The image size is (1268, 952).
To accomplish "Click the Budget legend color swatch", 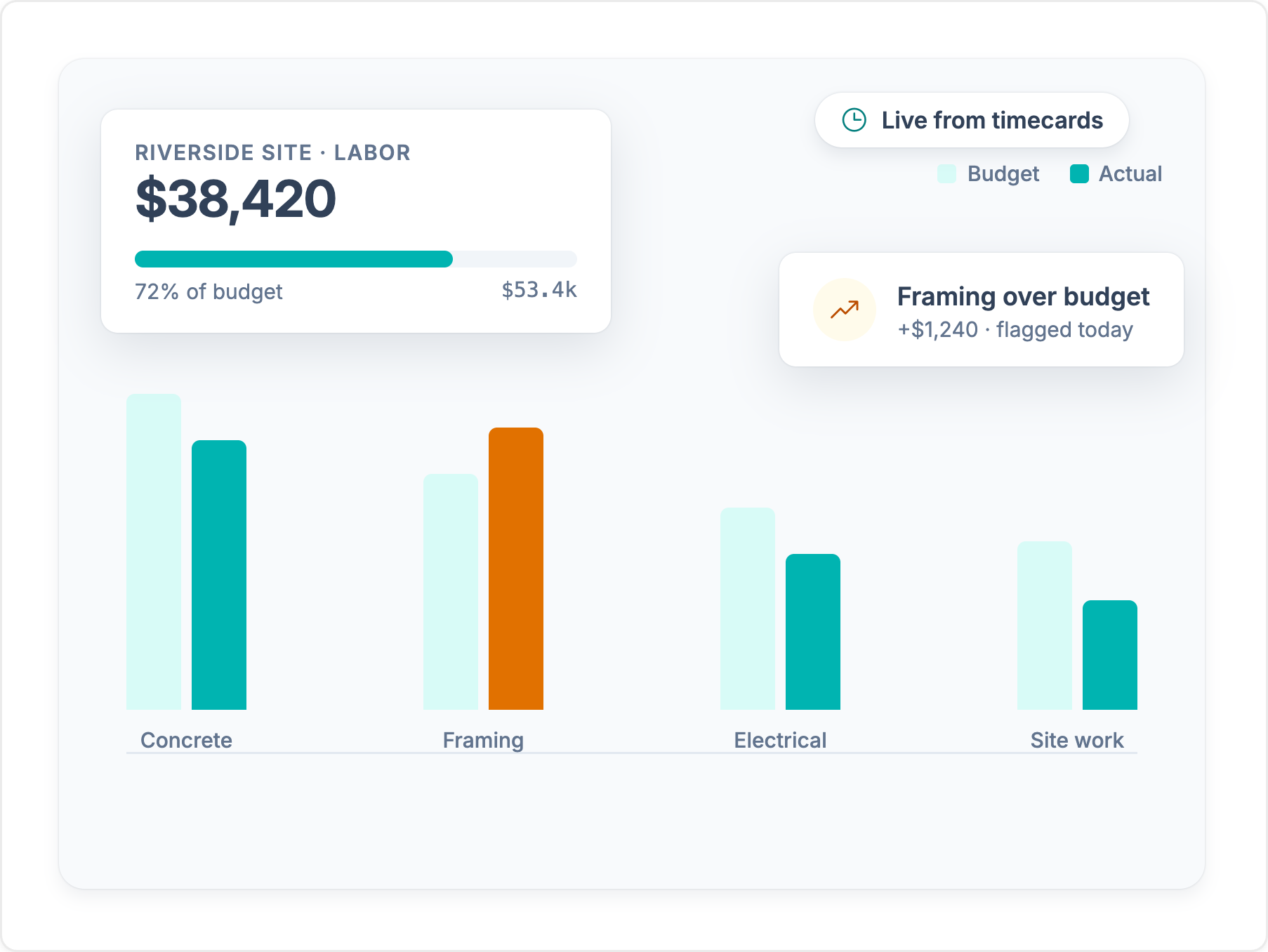I will pyautogui.click(x=946, y=173).
